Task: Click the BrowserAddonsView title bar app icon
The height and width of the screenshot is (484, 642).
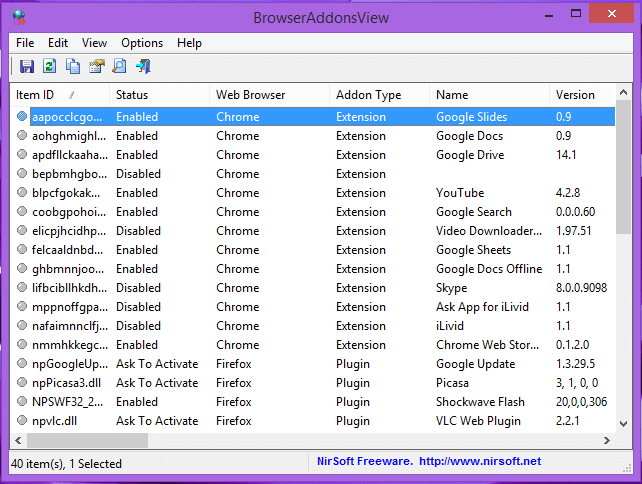Action: [19, 18]
